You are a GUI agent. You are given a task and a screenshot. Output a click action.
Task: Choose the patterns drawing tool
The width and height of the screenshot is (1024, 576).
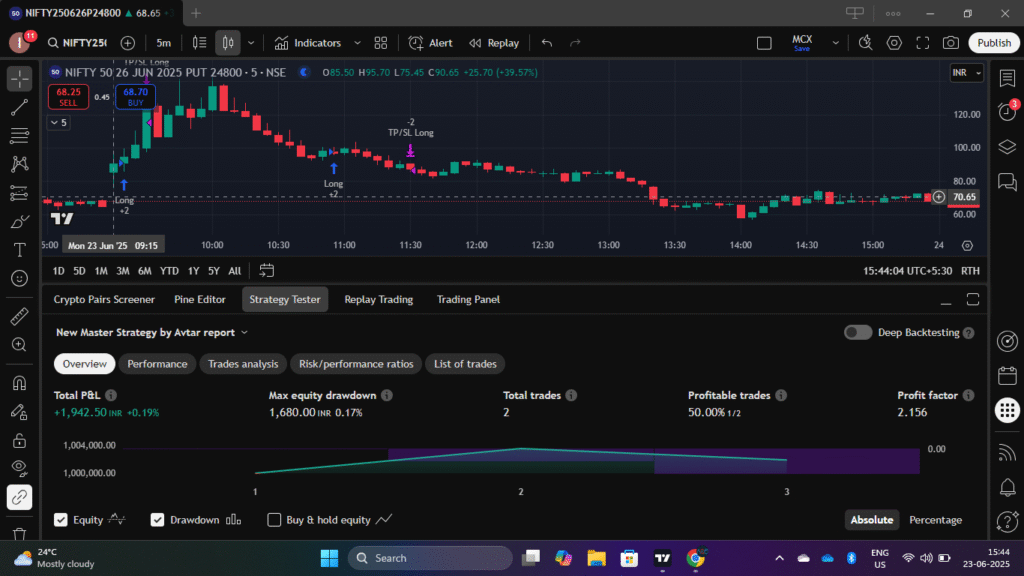tap(20, 164)
